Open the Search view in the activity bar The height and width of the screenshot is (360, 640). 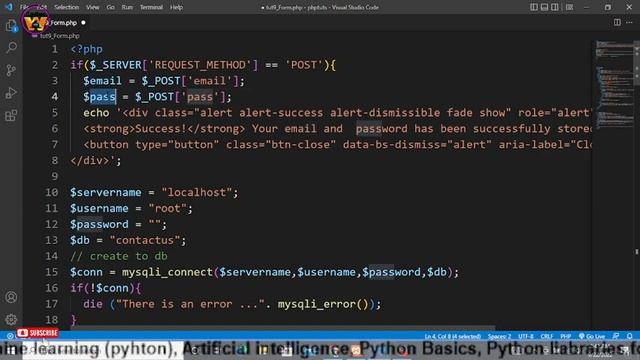(11, 48)
